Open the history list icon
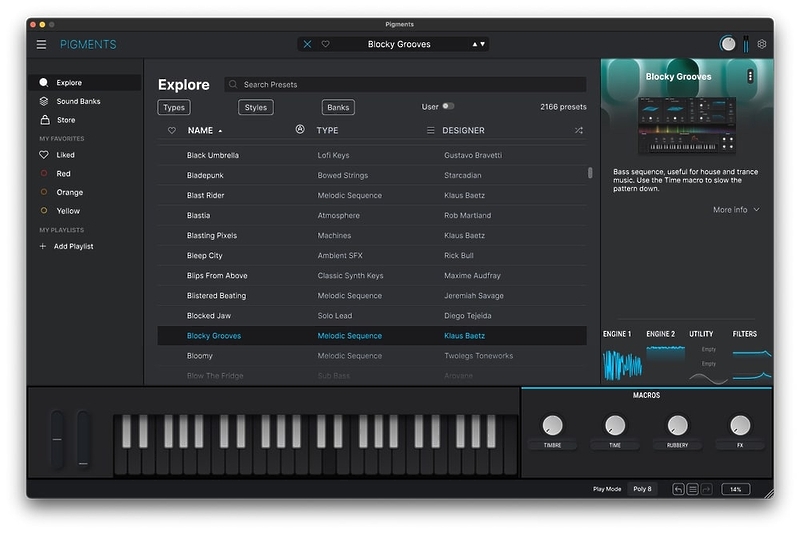Image resolution: width=800 pixels, height=533 pixels. 692,490
